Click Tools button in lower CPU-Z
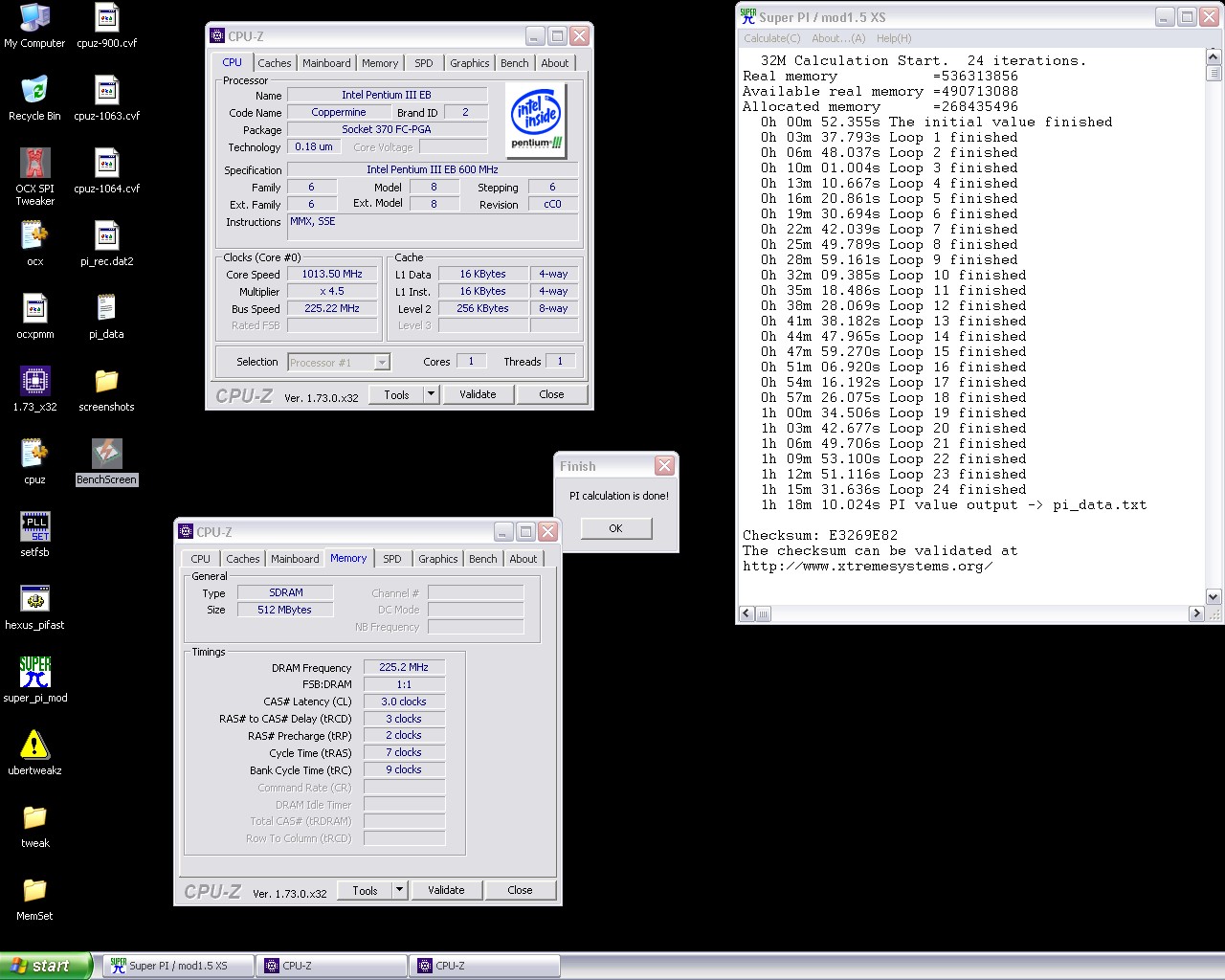Screen dimensions: 1225x980 coord(365,890)
